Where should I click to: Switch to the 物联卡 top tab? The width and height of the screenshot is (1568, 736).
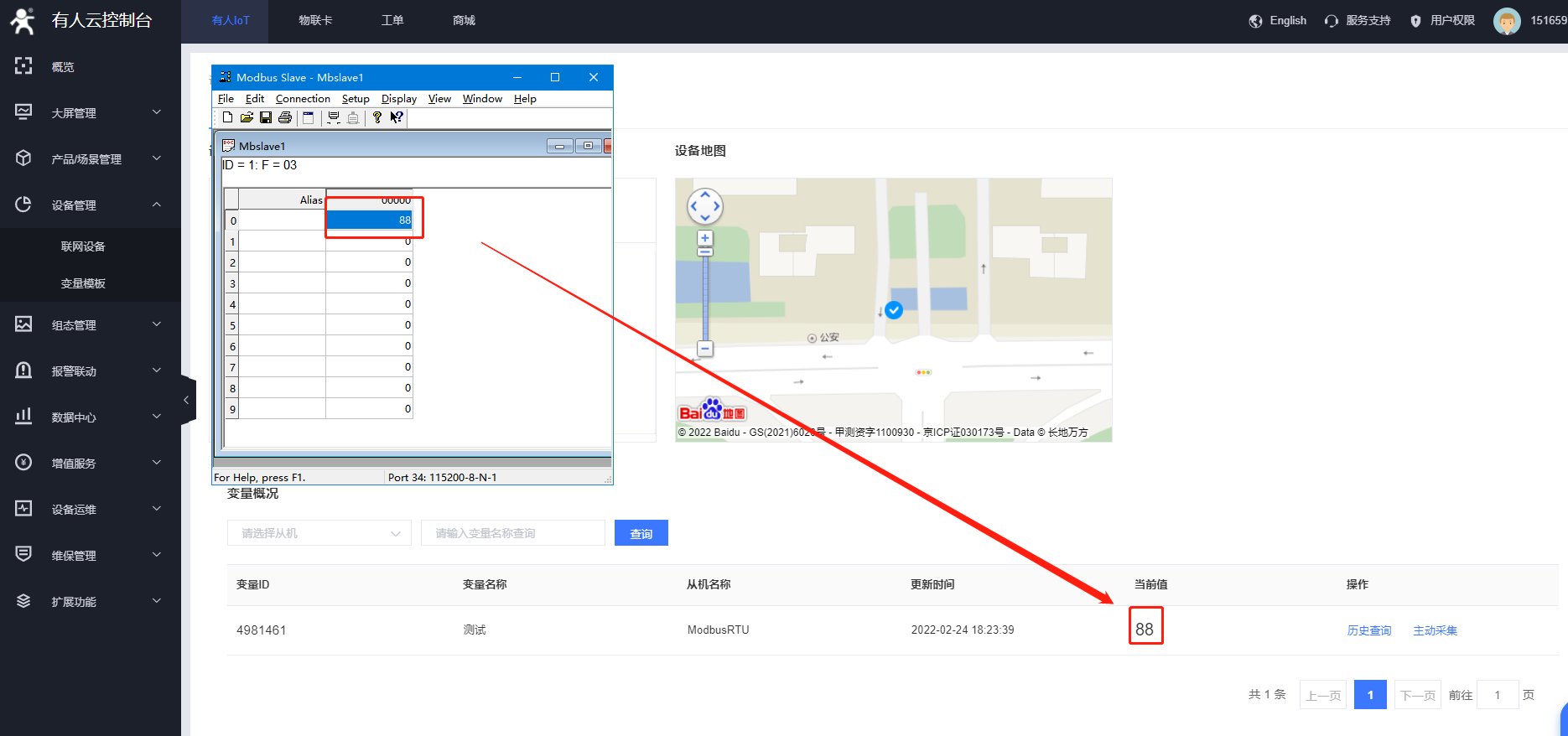click(x=315, y=21)
